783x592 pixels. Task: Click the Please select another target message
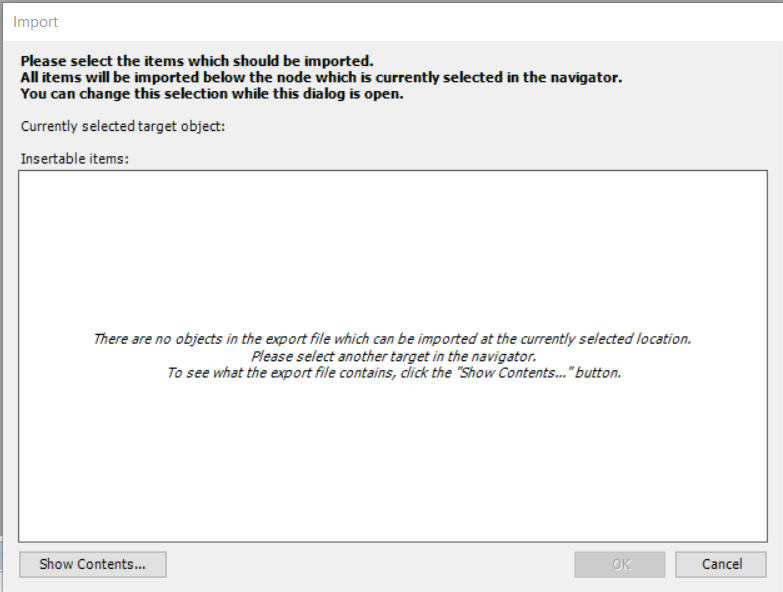394,356
